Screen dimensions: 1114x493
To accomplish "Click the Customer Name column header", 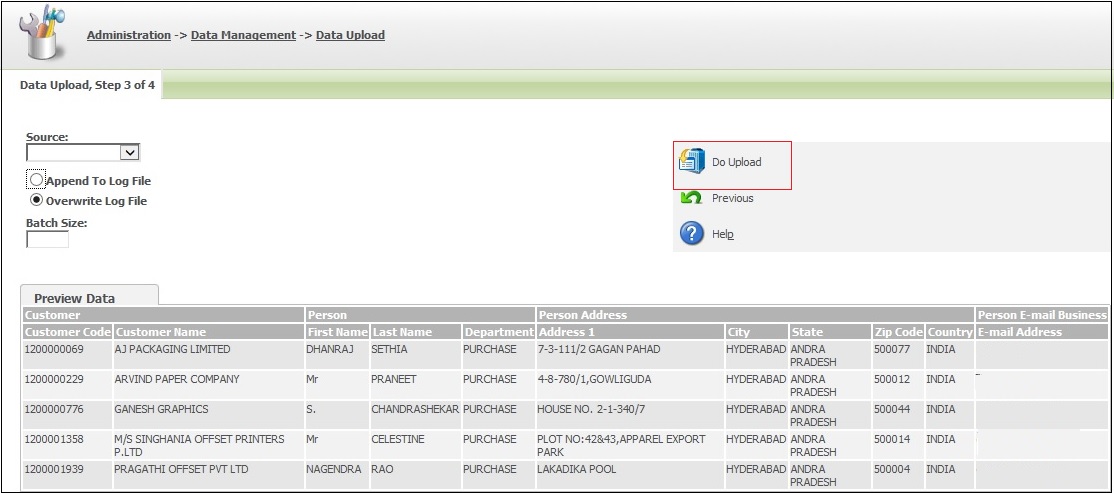I will 161,332.
